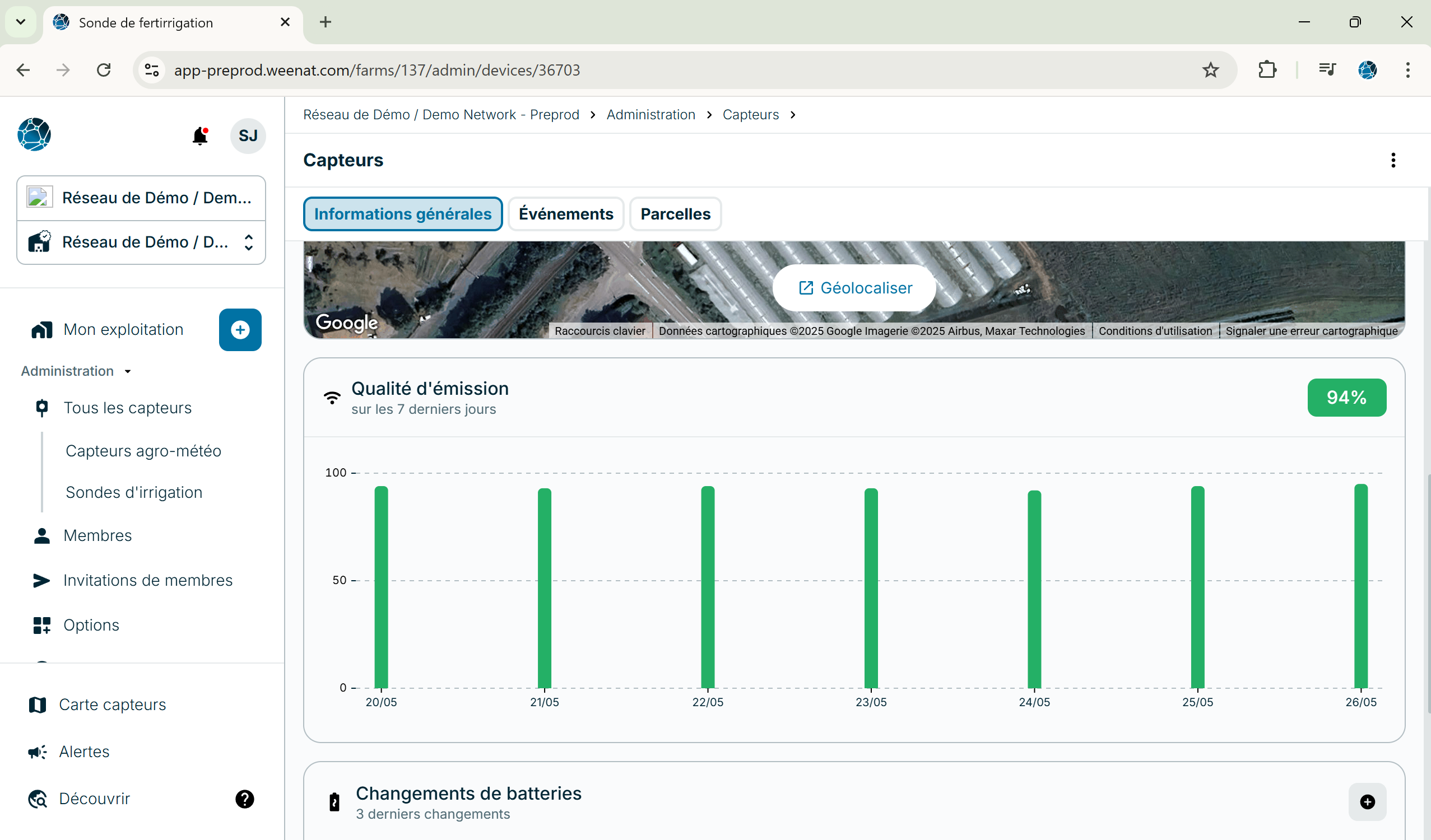This screenshot has width=1431, height=840.
Task: Click blue plus button beside Mon exploitation
Action: pos(240,330)
